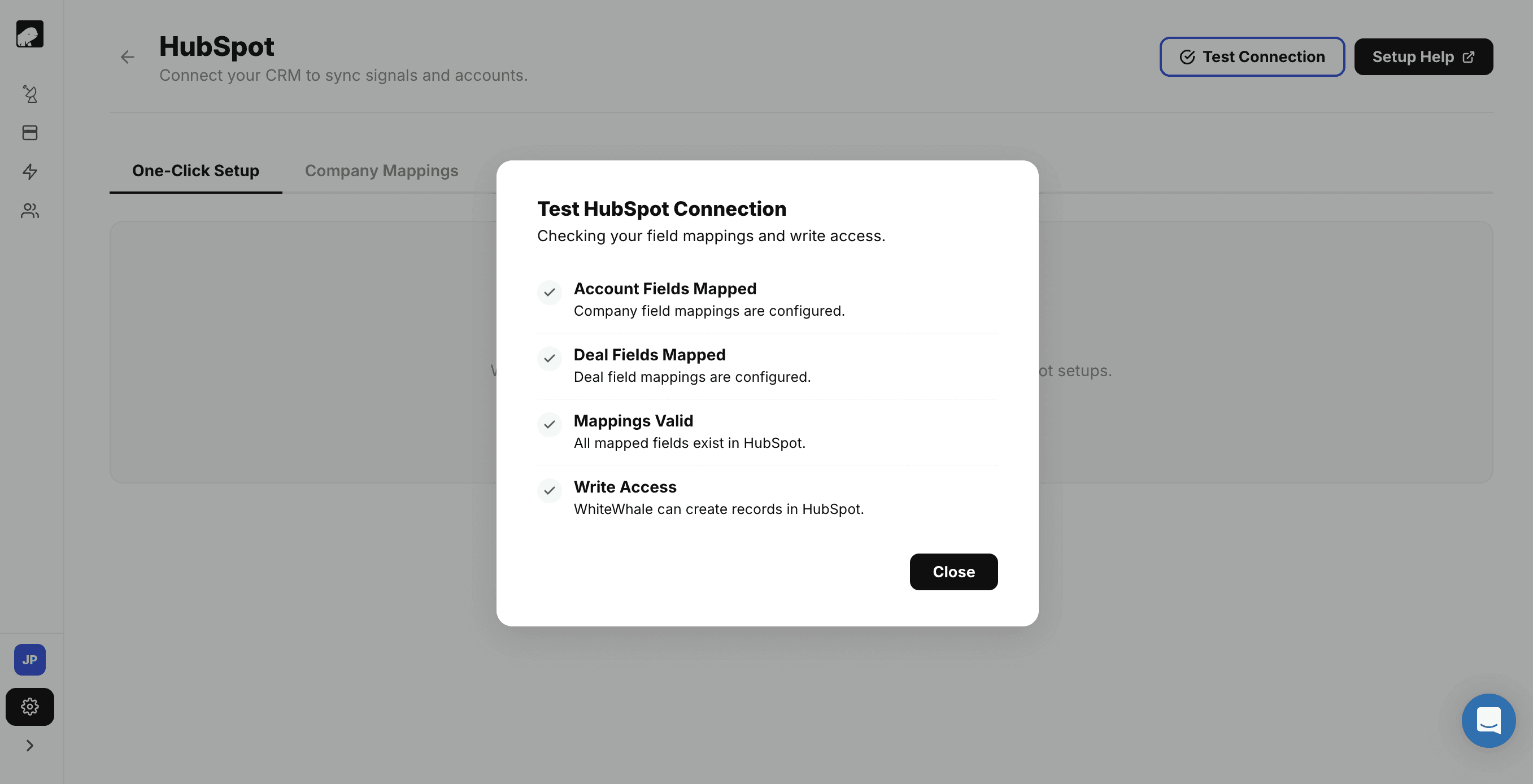
Task: Click the WhiteWhale logo icon
Action: [x=30, y=34]
